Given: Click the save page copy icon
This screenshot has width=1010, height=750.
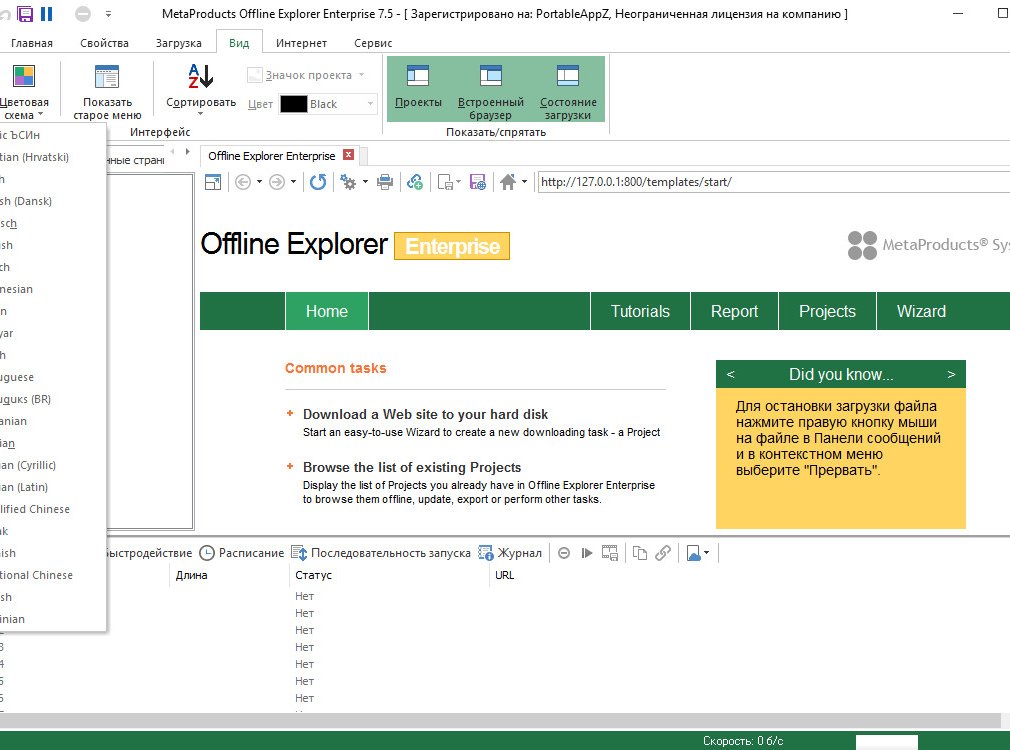Looking at the screenshot, I should [x=446, y=182].
